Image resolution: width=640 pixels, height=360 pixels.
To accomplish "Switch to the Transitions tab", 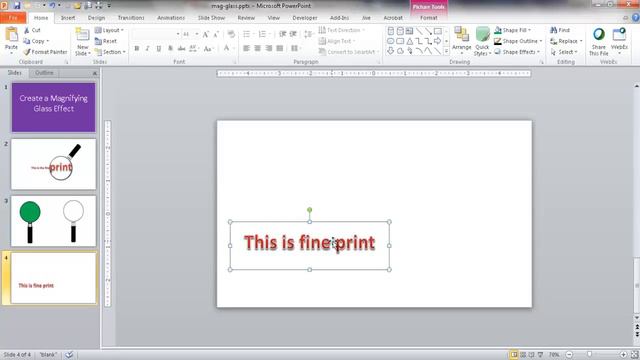I will (131, 18).
